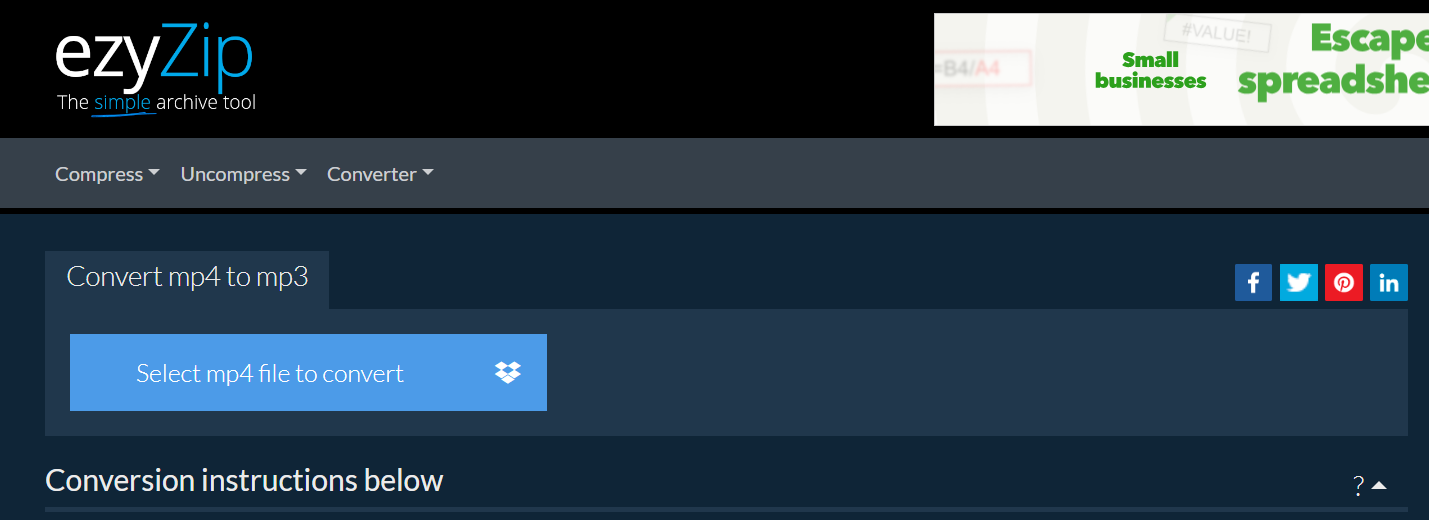Click Select mp4 file to convert button
The width and height of the screenshot is (1429, 520).
point(308,372)
